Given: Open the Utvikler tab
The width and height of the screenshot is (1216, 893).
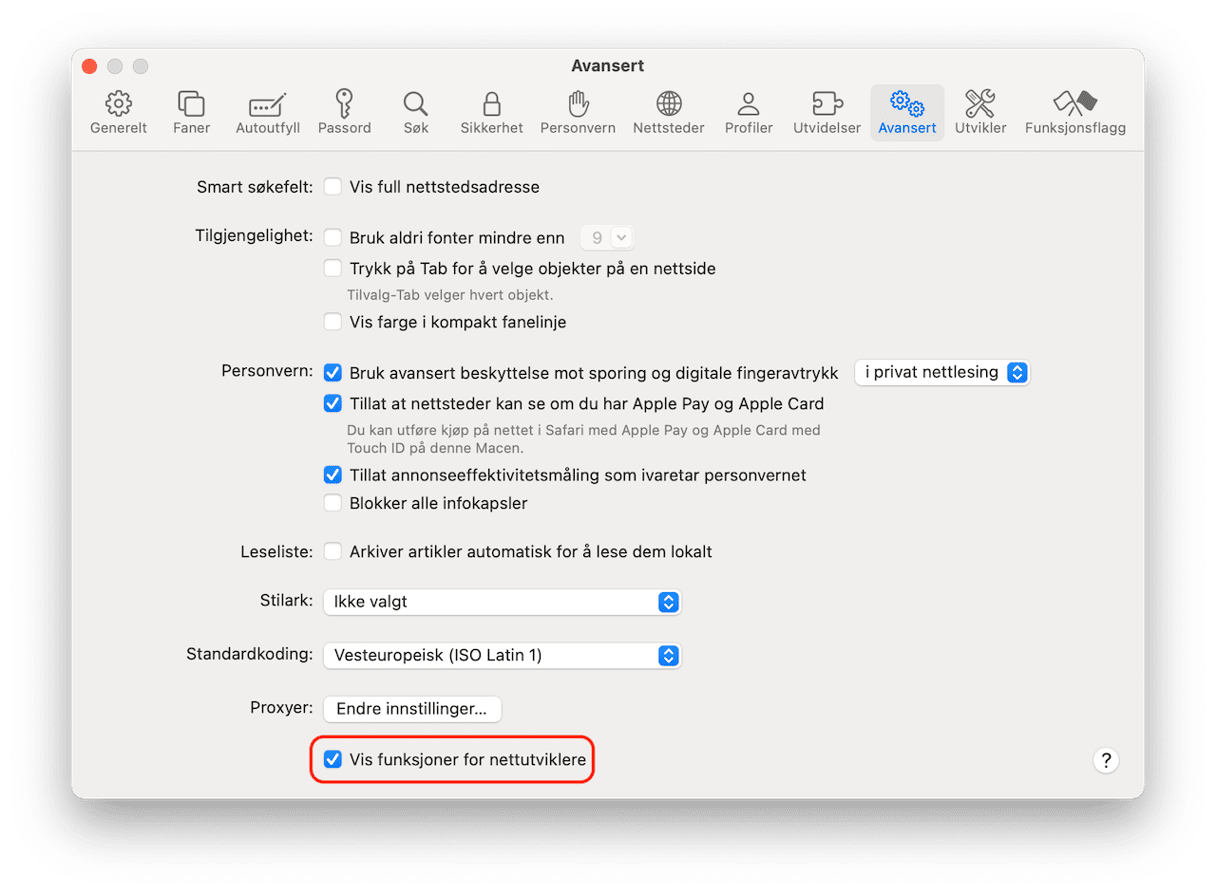Looking at the screenshot, I should pos(980,112).
